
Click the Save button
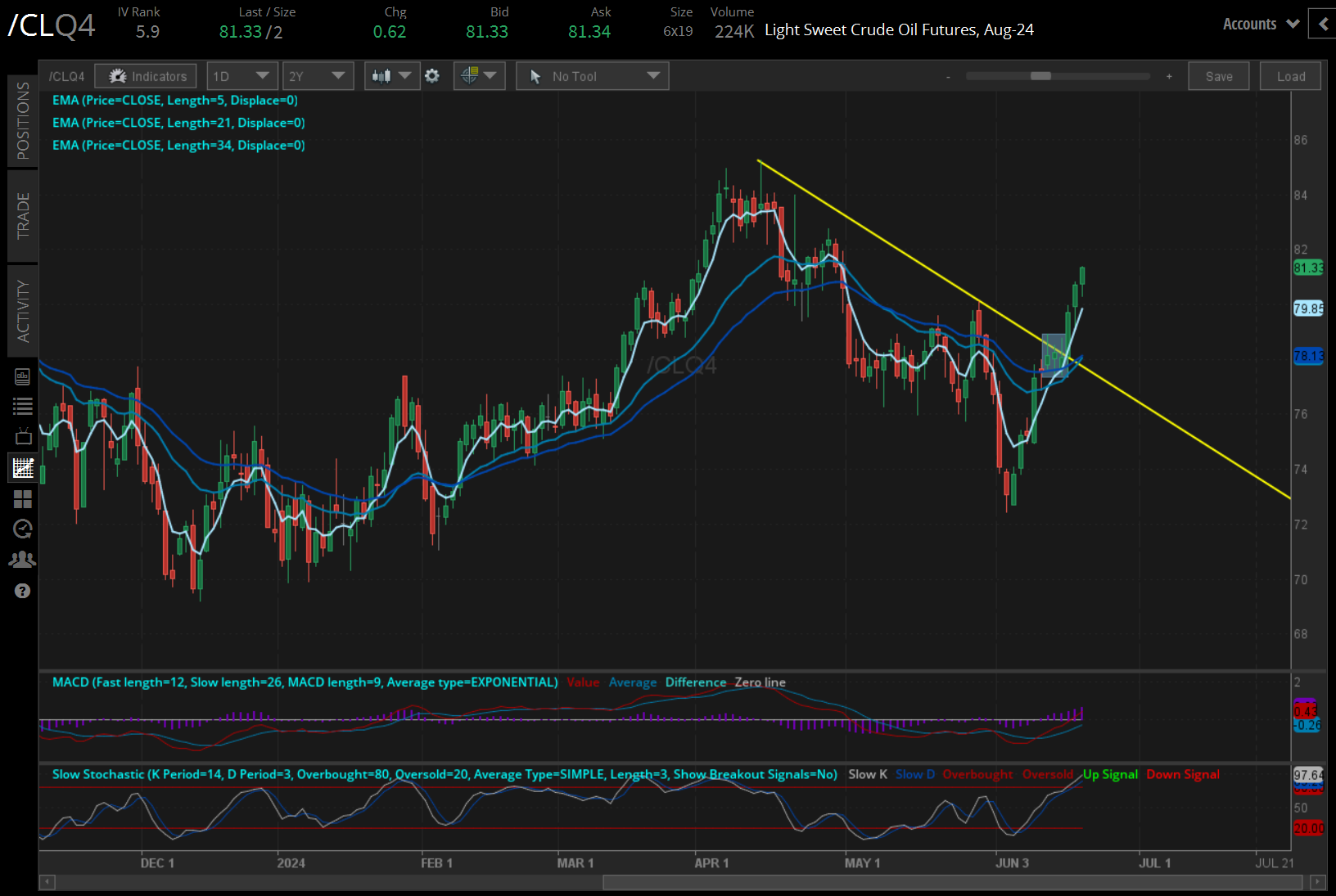(x=1218, y=75)
